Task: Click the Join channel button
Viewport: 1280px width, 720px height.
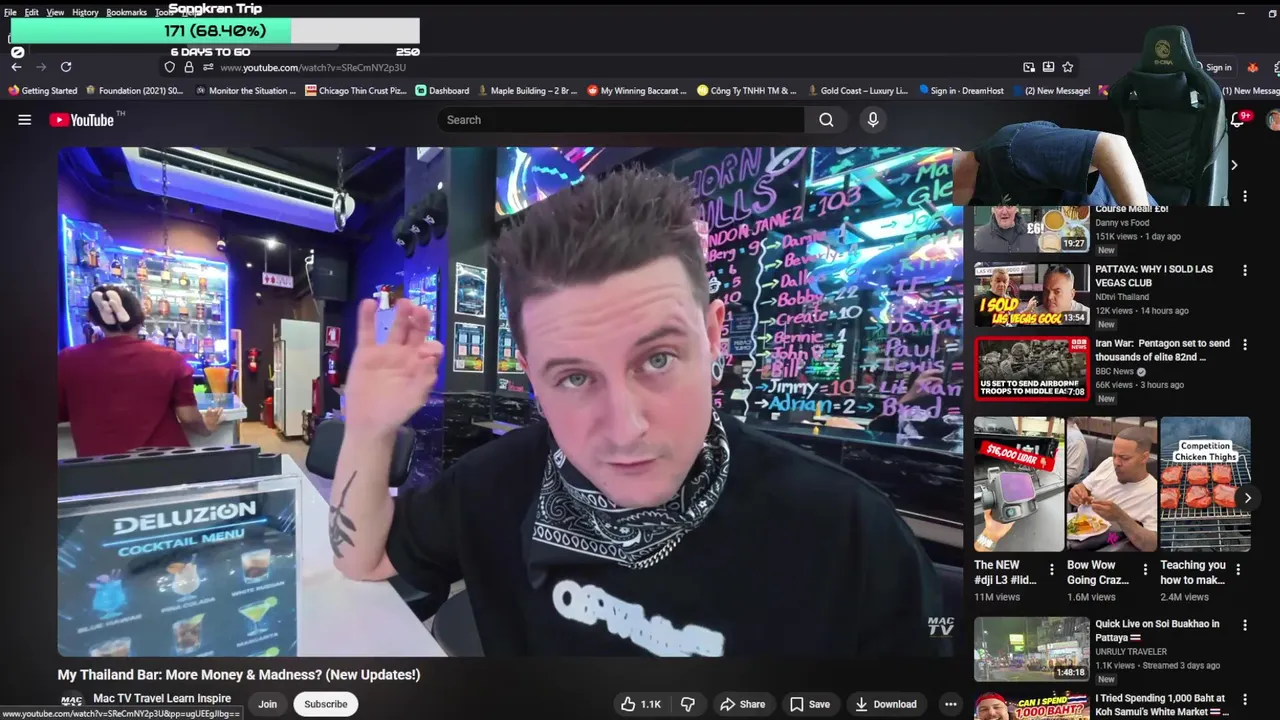Action: [x=267, y=704]
